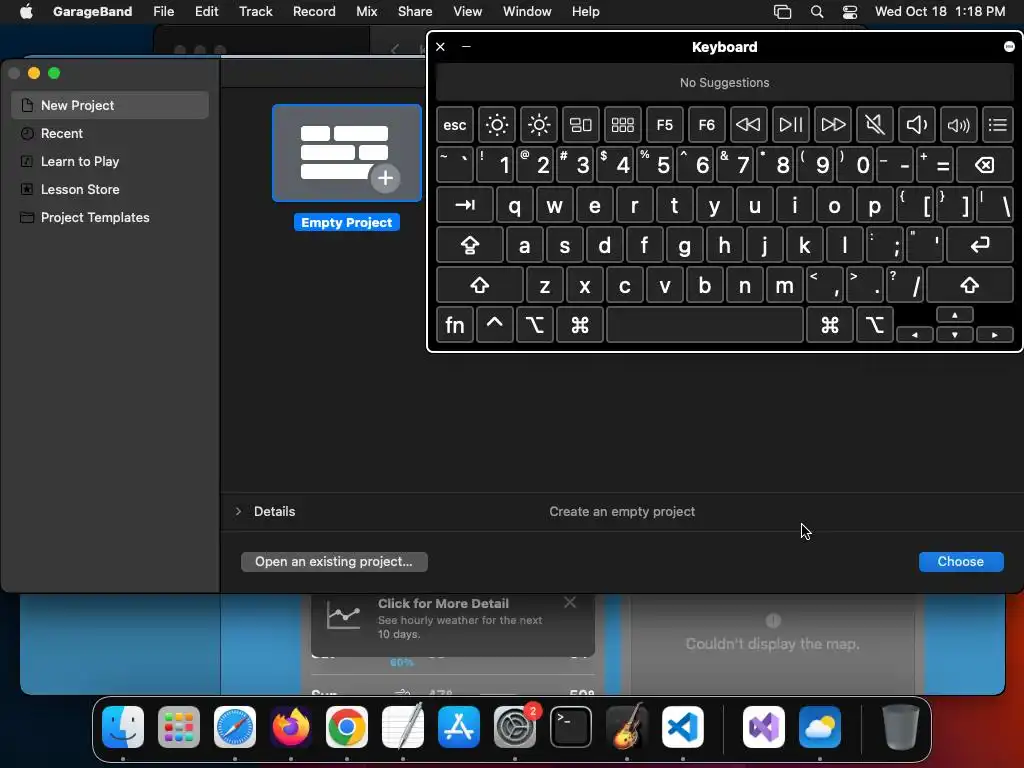Tap Mission Control key on keyboard
Image resolution: width=1024 pixels, height=768 pixels.
[581, 125]
